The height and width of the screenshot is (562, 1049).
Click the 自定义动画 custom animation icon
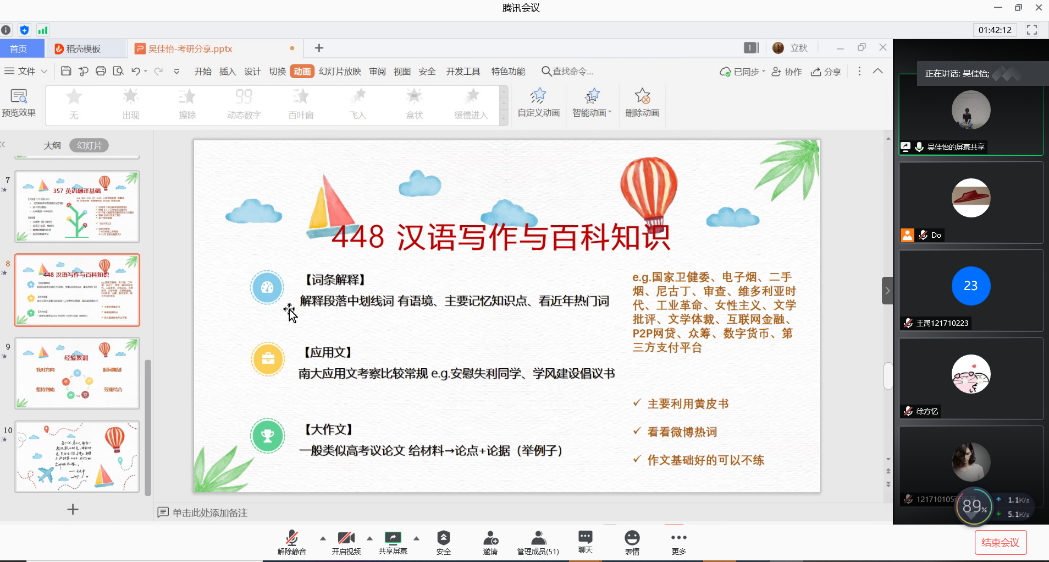[x=538, y=97]
